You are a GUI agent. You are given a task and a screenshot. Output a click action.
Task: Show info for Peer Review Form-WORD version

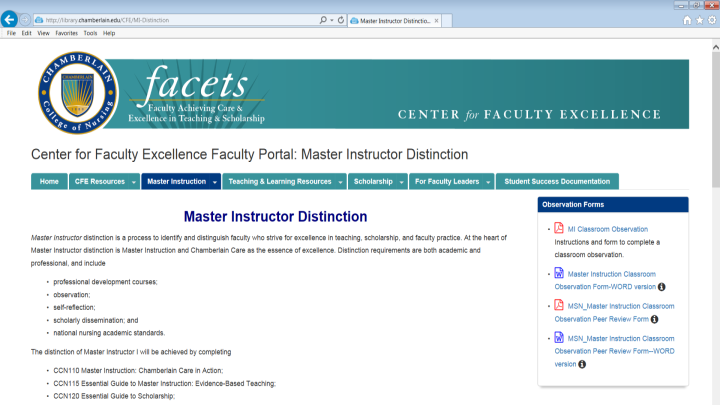pos(582,364)
